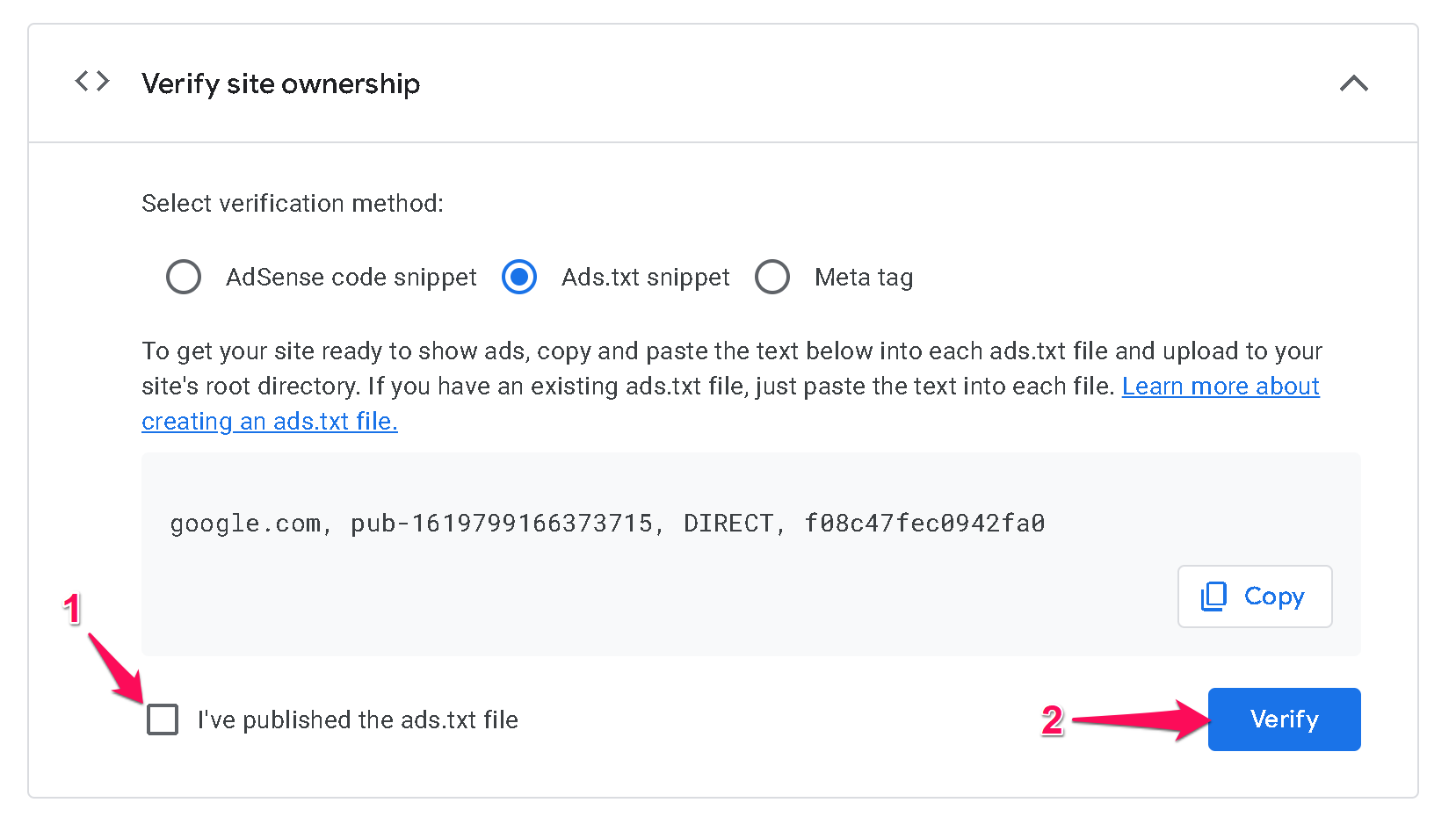Open the "Learn more about" link
1456x817 pixels.
pos(1220,387)
